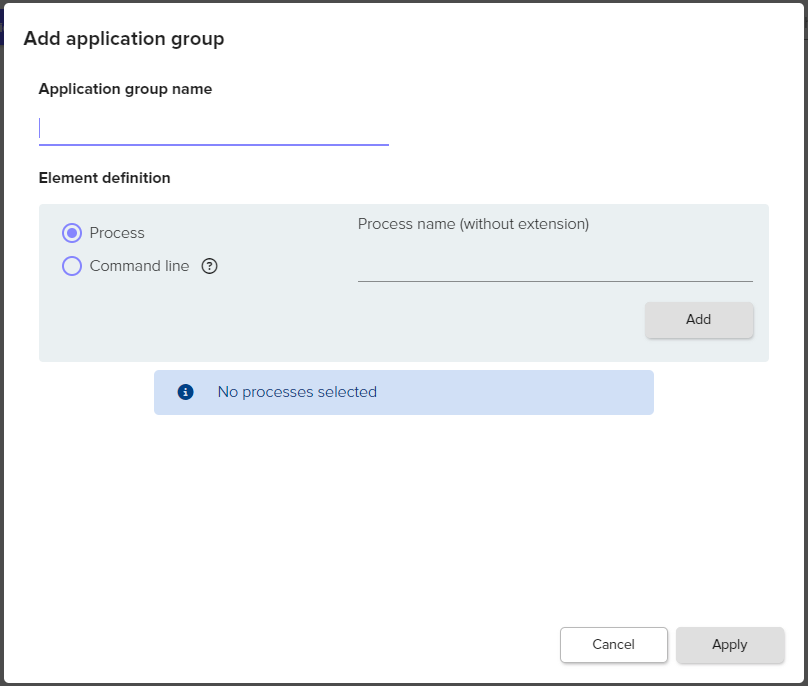
Task: Focus the Application group name input field
Action: [213, 128]
